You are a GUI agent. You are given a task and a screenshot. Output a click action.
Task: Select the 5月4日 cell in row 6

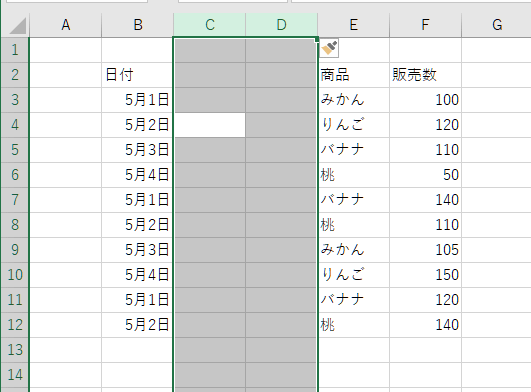[x=137, y=175]
